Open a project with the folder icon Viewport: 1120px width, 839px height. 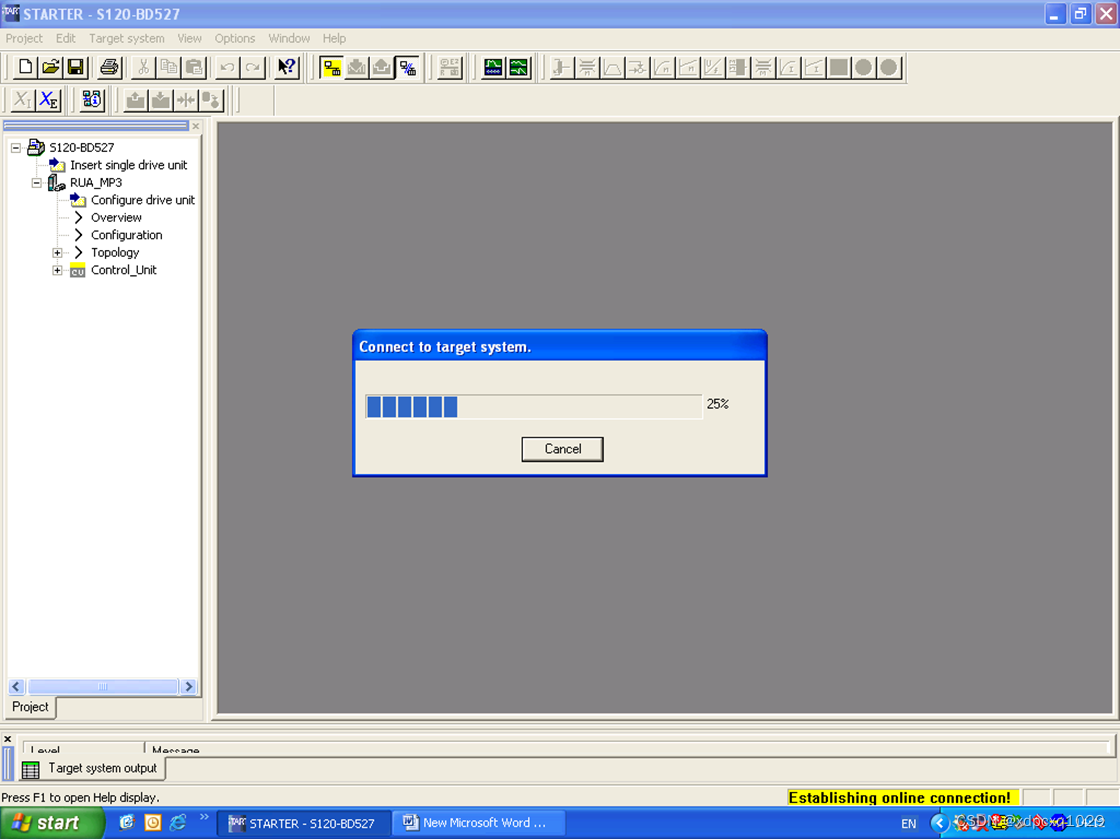(x=51, y=67)
